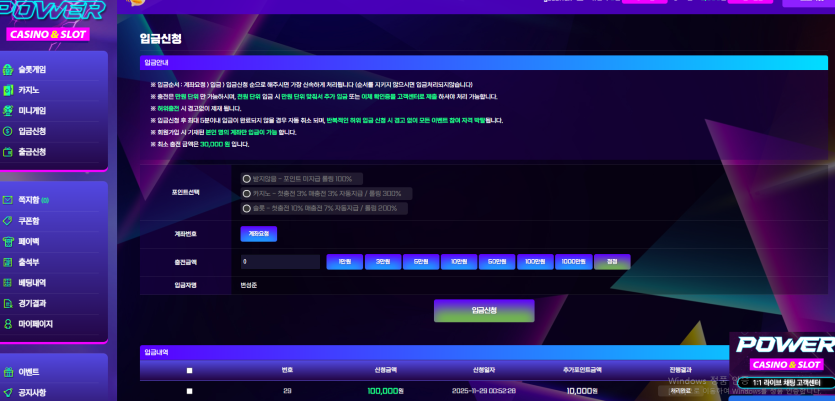Viewport: 835px width, 401px height.
Task: Choose the 카지노 bonus radio option
Action: coord(247,193)
